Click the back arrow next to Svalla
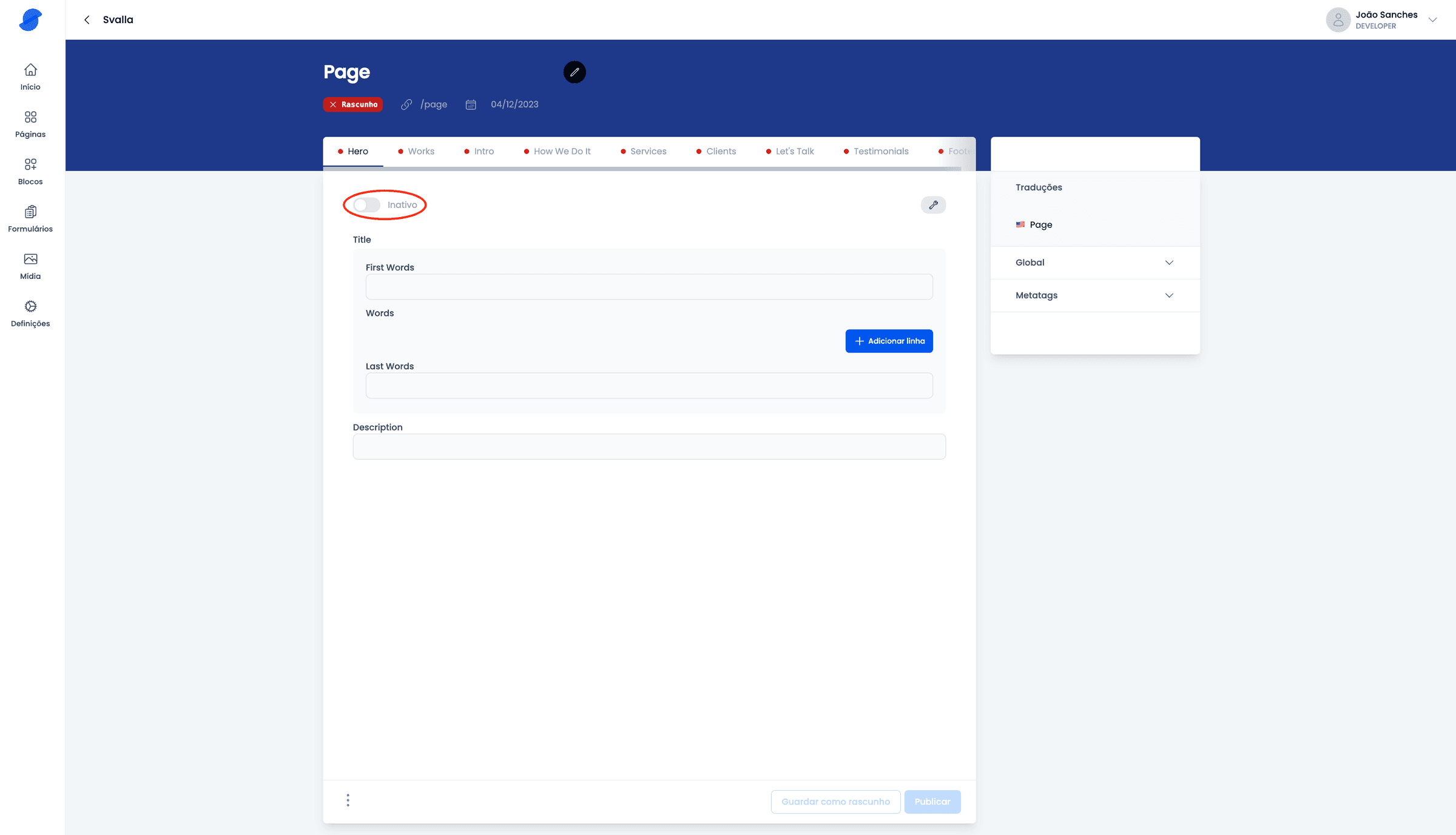 coord(87,20)
